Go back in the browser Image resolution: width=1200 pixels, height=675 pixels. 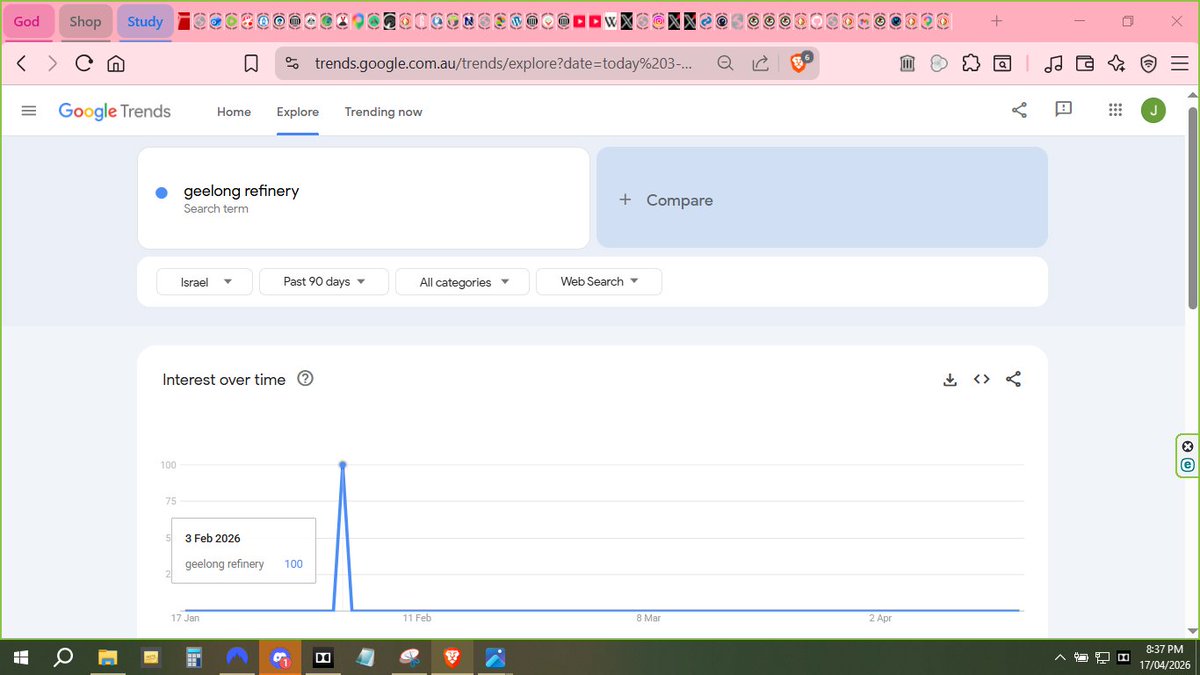[x=22, y=63]
